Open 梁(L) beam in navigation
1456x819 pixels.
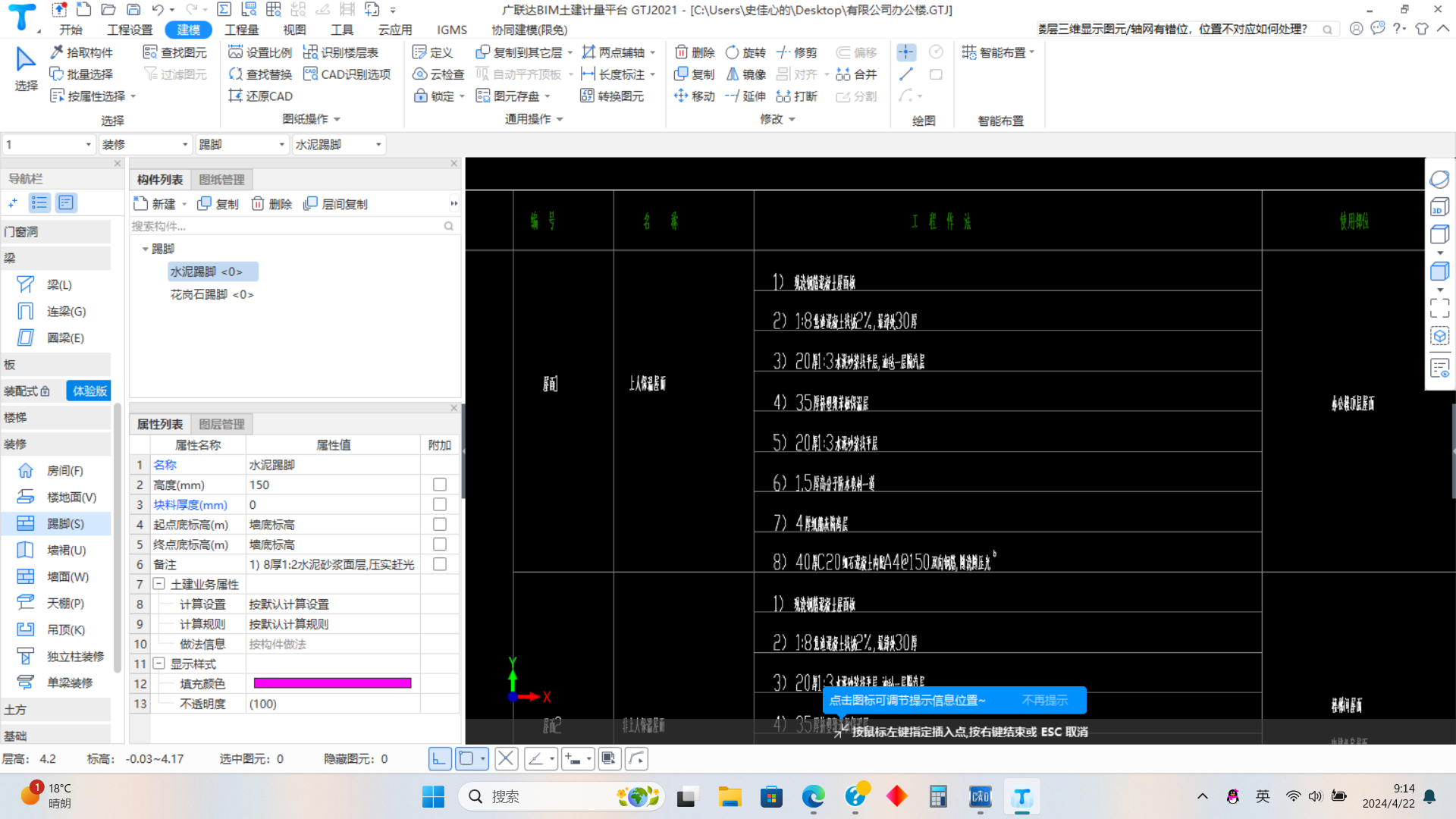click(x=55, y=285)
